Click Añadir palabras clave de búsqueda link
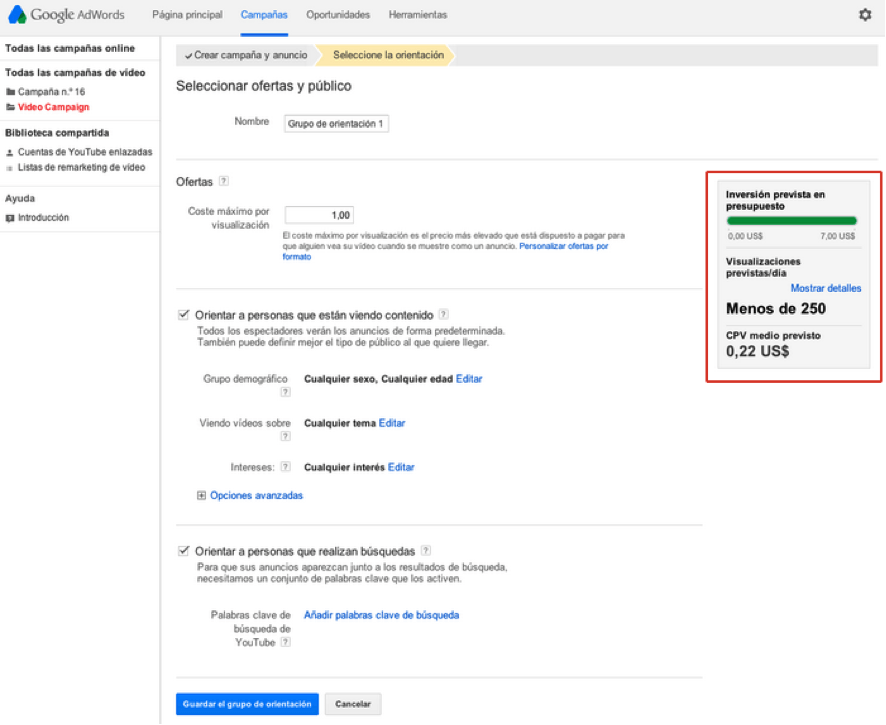Image resolution: width=886 pixels, height=725 pixels. coord(381,615)
